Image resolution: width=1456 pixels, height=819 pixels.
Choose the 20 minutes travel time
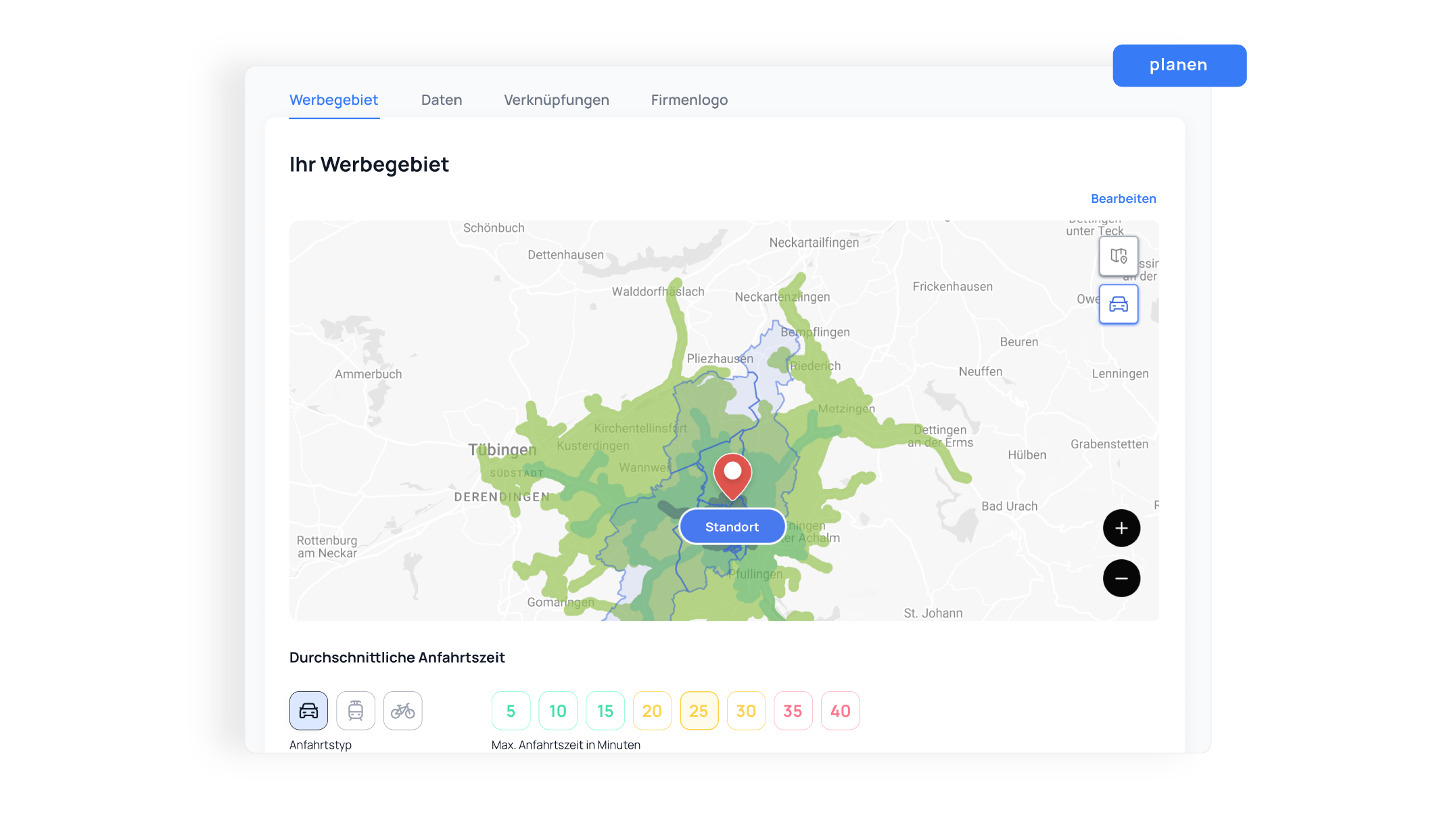coord(652,711)
